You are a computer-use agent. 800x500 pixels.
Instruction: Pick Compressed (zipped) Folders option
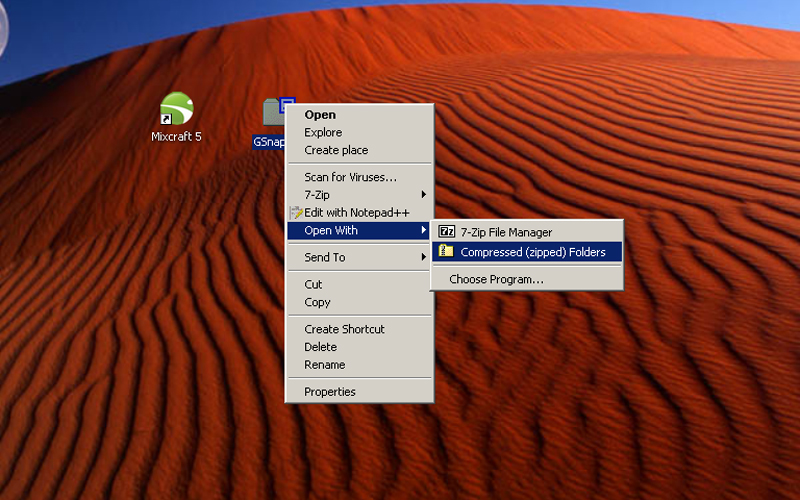click(527, 252)
